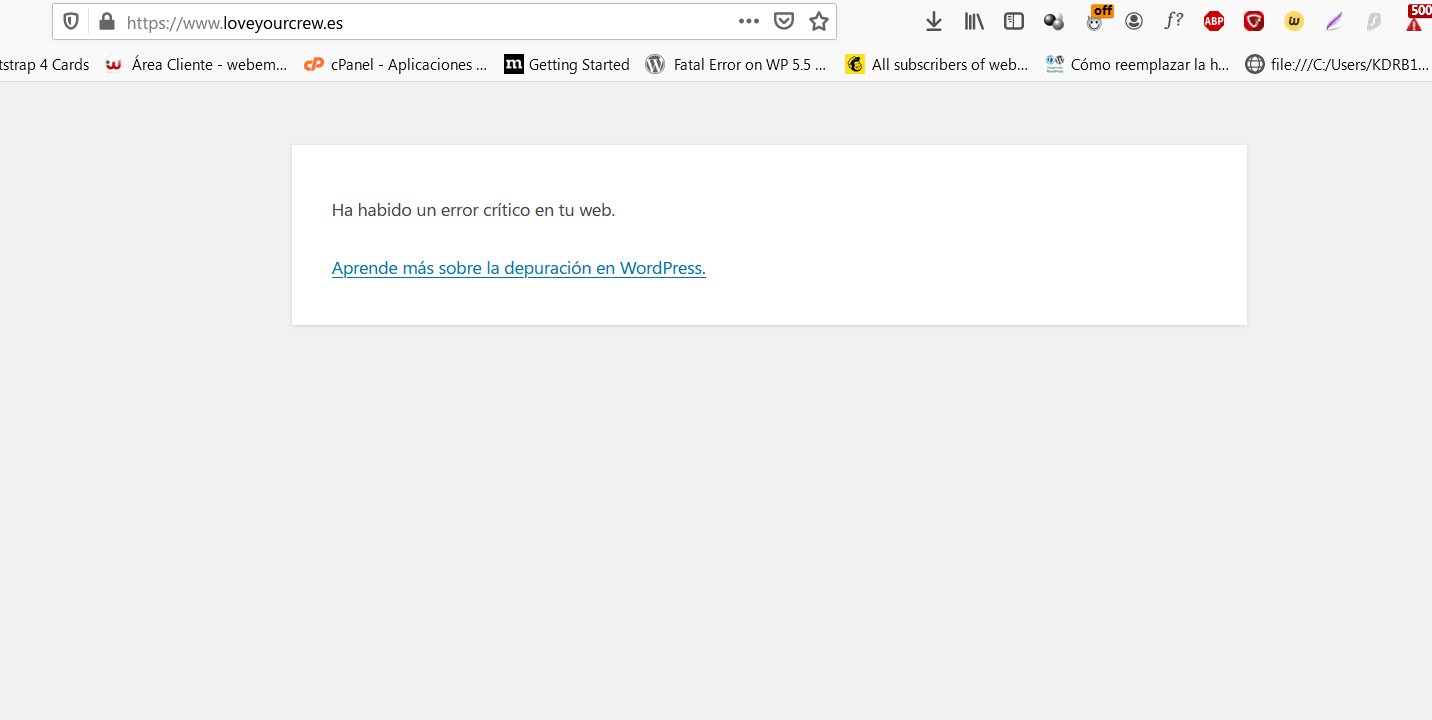1432x720 pixels.
Task: Click the yellow round 'w' extension icon
Action: click(x=1294, y=21)
